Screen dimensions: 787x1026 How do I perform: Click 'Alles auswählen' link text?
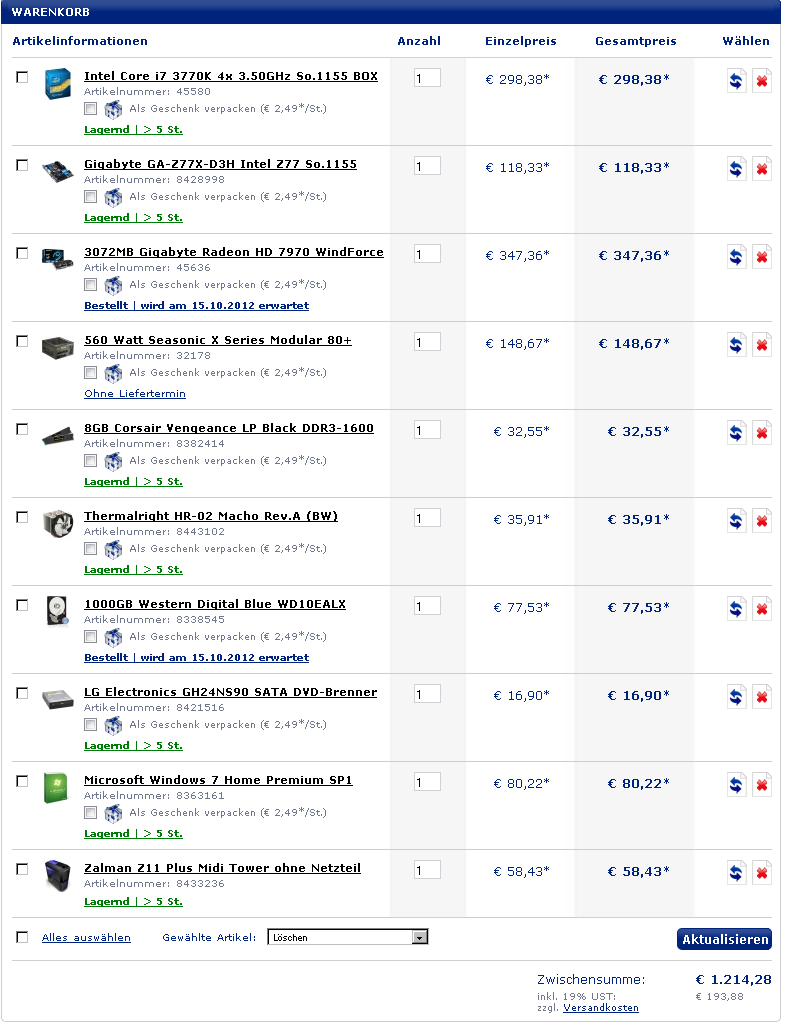click(86, 938)
